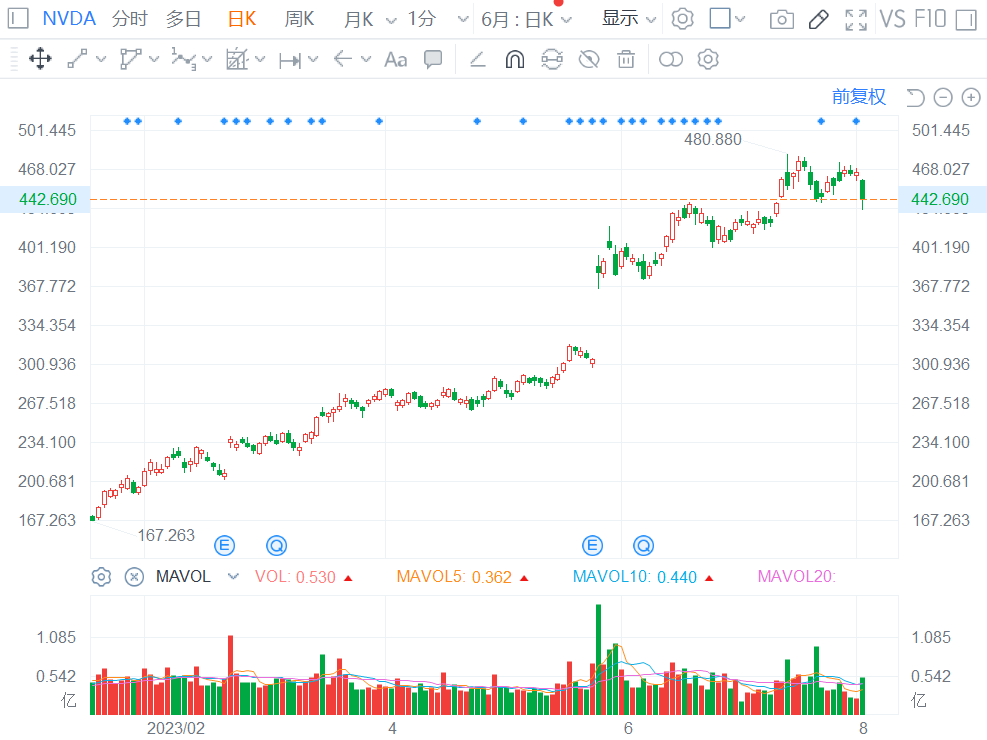Click the VS compare button
Screen dimensions: 987x740
click(892, 19)
